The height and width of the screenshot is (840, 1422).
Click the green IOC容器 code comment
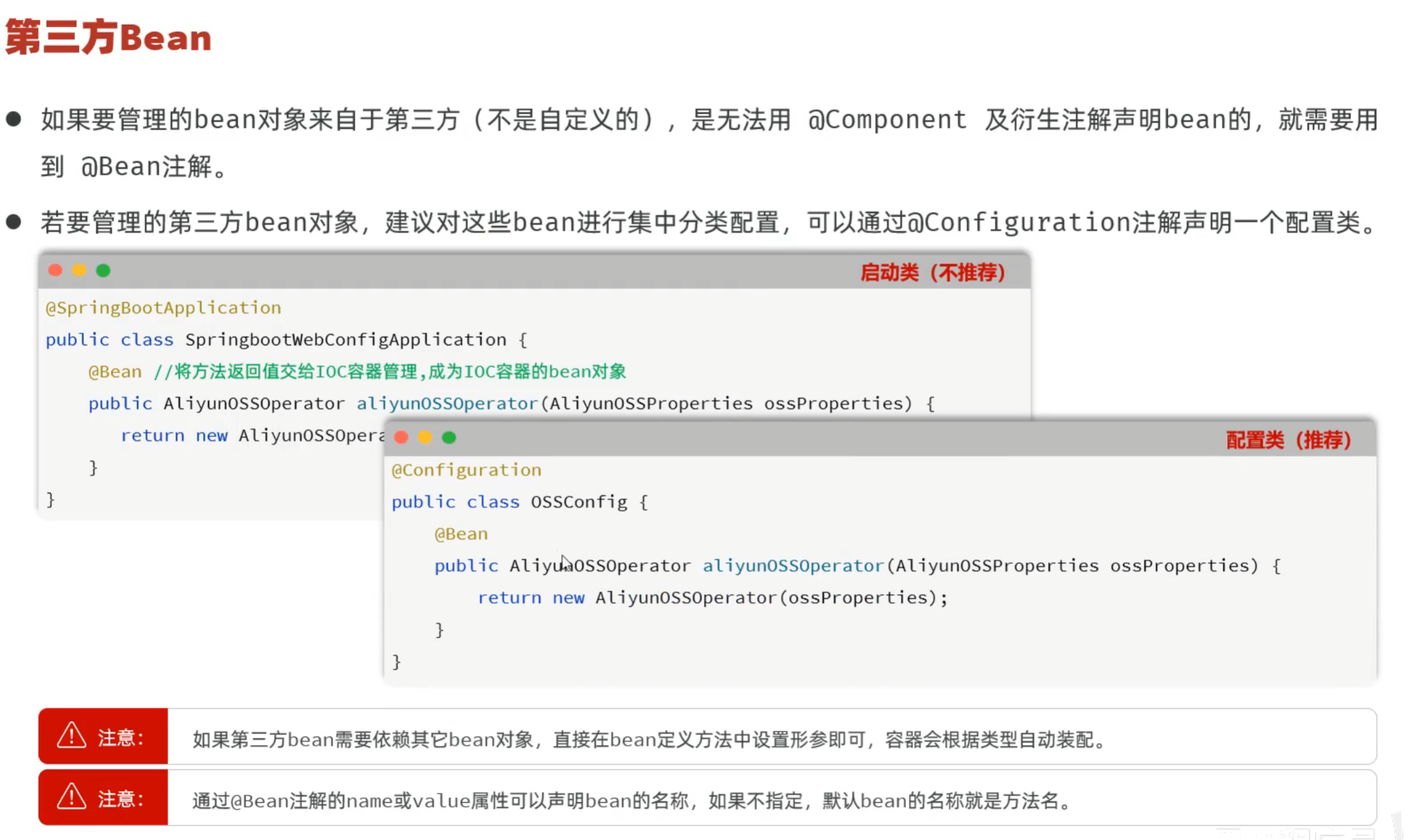point(390,371)
